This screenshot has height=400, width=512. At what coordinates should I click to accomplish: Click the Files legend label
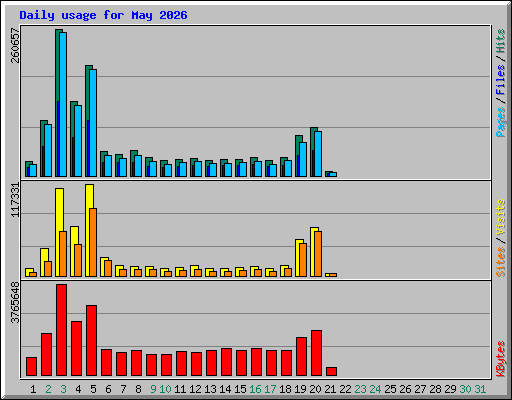click(x=500, y=79)
